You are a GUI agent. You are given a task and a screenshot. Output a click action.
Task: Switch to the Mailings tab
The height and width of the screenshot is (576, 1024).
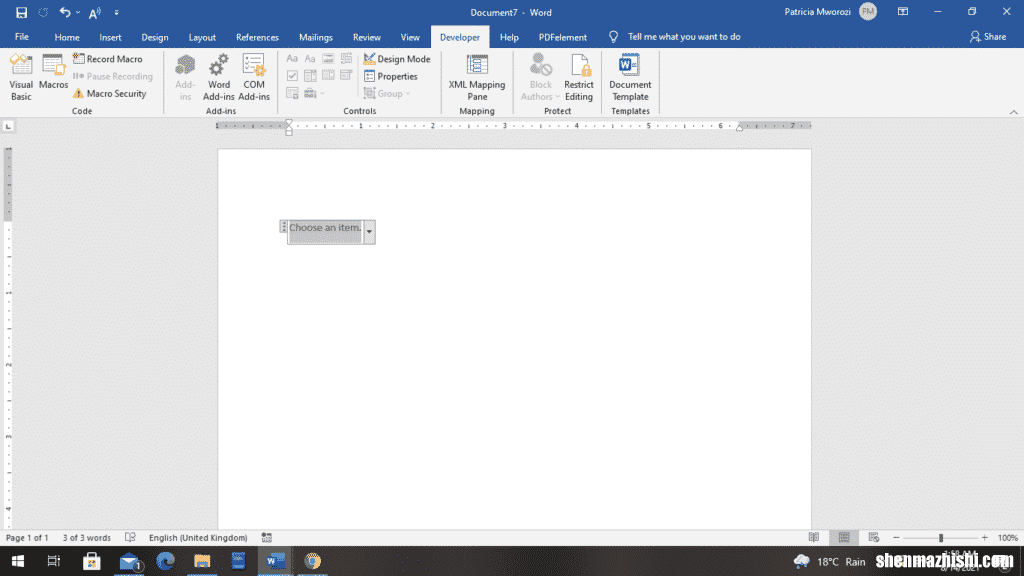315,37
